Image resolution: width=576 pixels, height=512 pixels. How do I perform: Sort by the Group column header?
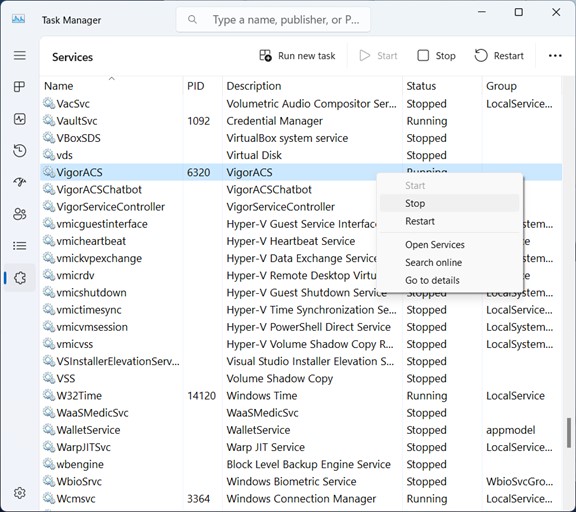point(521,86)
